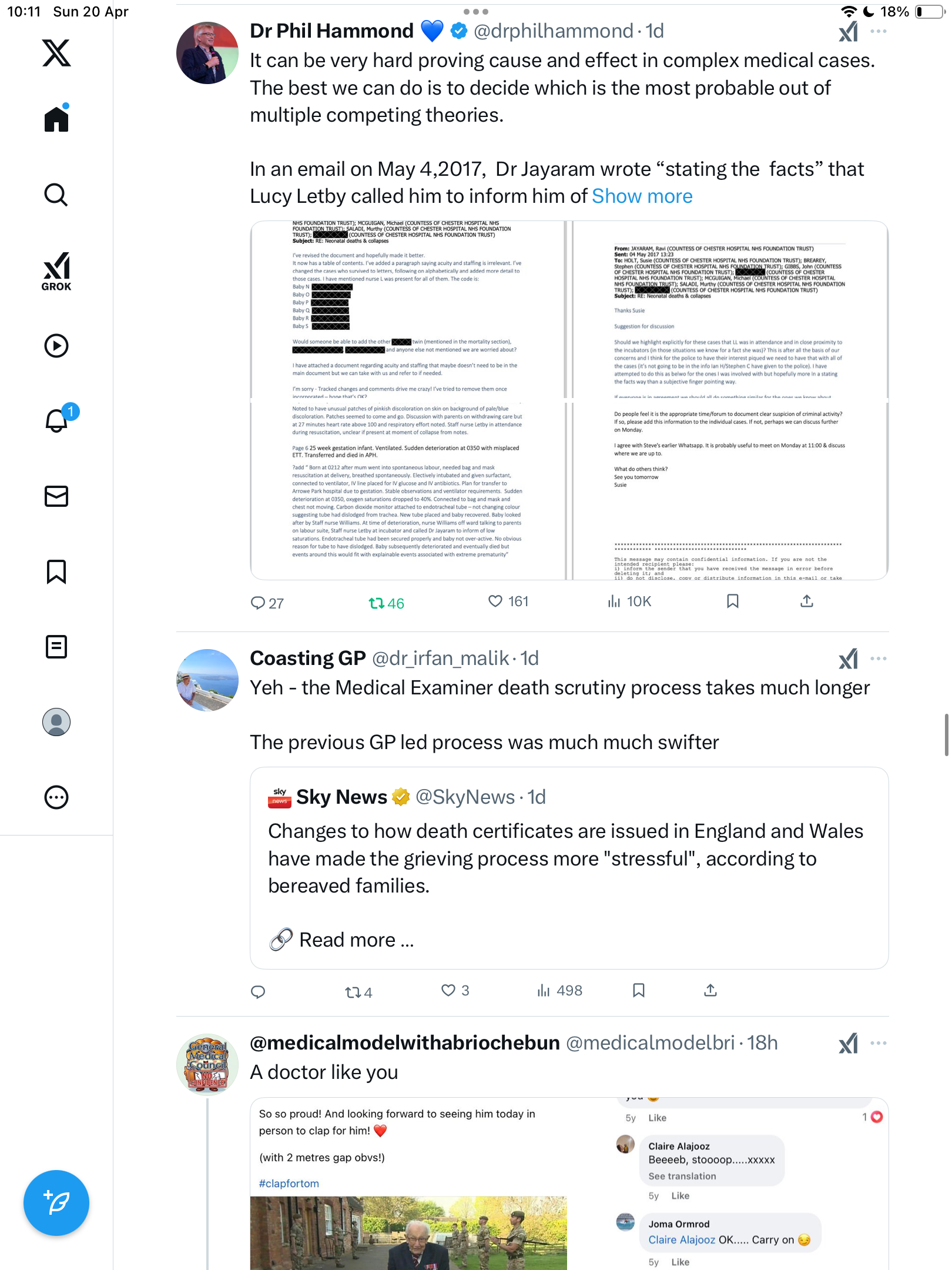Image resolution: width=952 pixels, height=1270 pixels.
Task: Open Bookmarks in the sidebar
Action: pyautogui.click(x=56, y=571)
